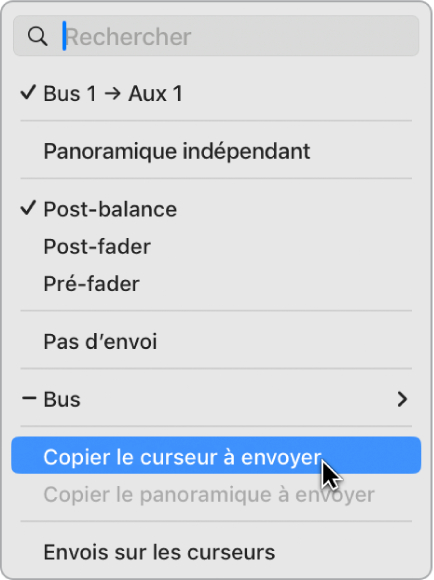434x580 pixels.
Task: Select Copier le curseur à envoyer
Action: [216, 455]
